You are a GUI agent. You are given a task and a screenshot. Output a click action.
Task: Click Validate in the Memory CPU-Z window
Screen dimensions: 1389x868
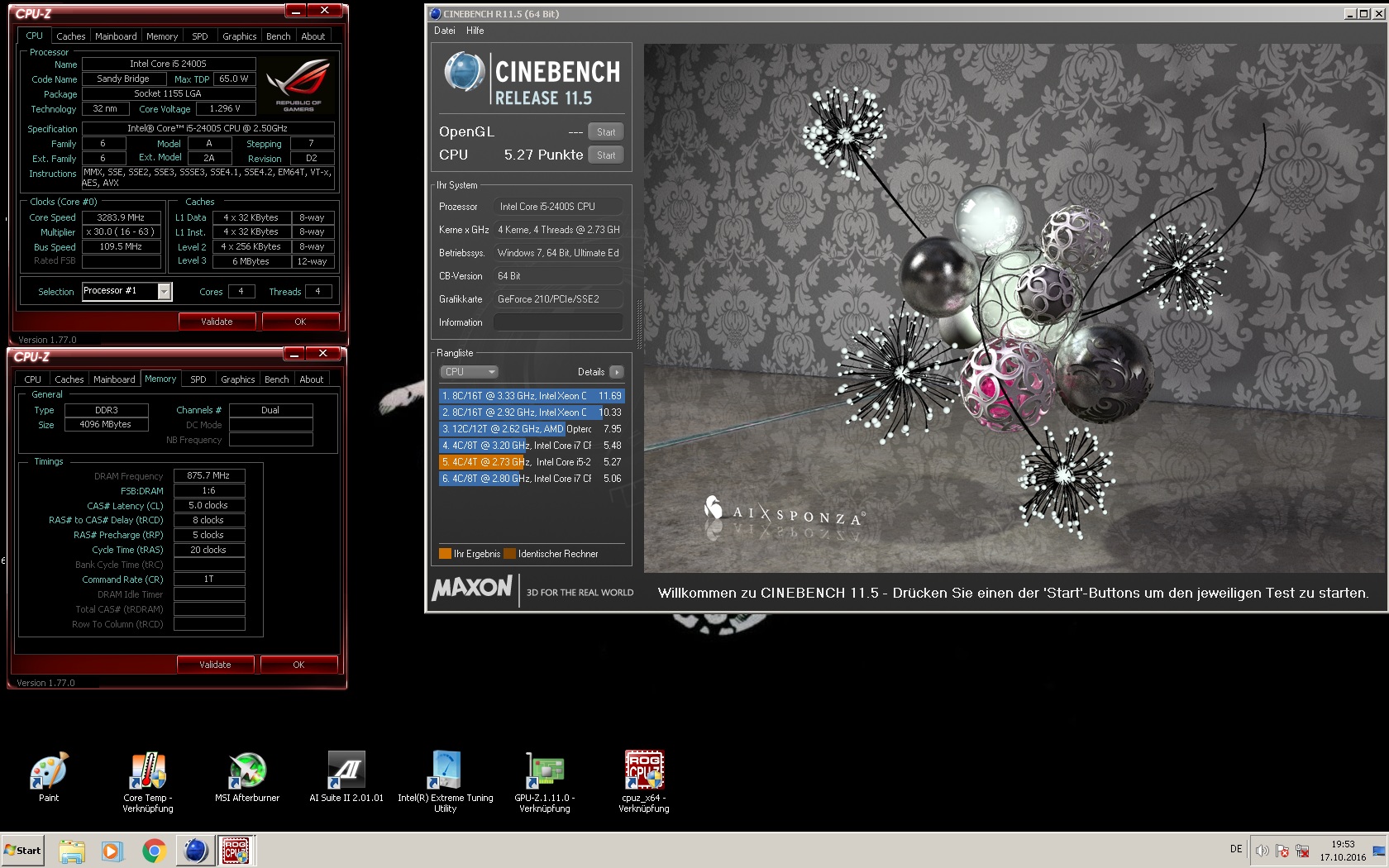tap(215, 665)
